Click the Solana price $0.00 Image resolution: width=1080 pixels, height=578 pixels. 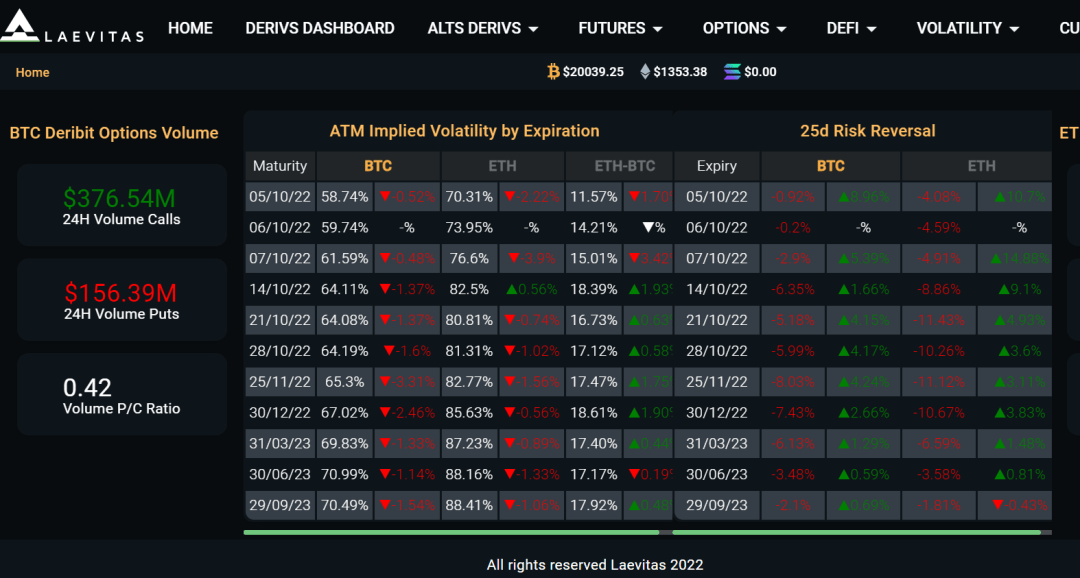(760, 72)
